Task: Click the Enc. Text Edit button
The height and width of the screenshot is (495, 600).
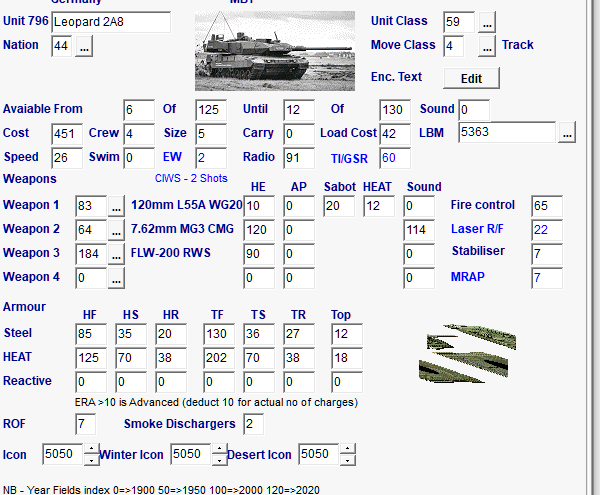Action: point(471,78)
